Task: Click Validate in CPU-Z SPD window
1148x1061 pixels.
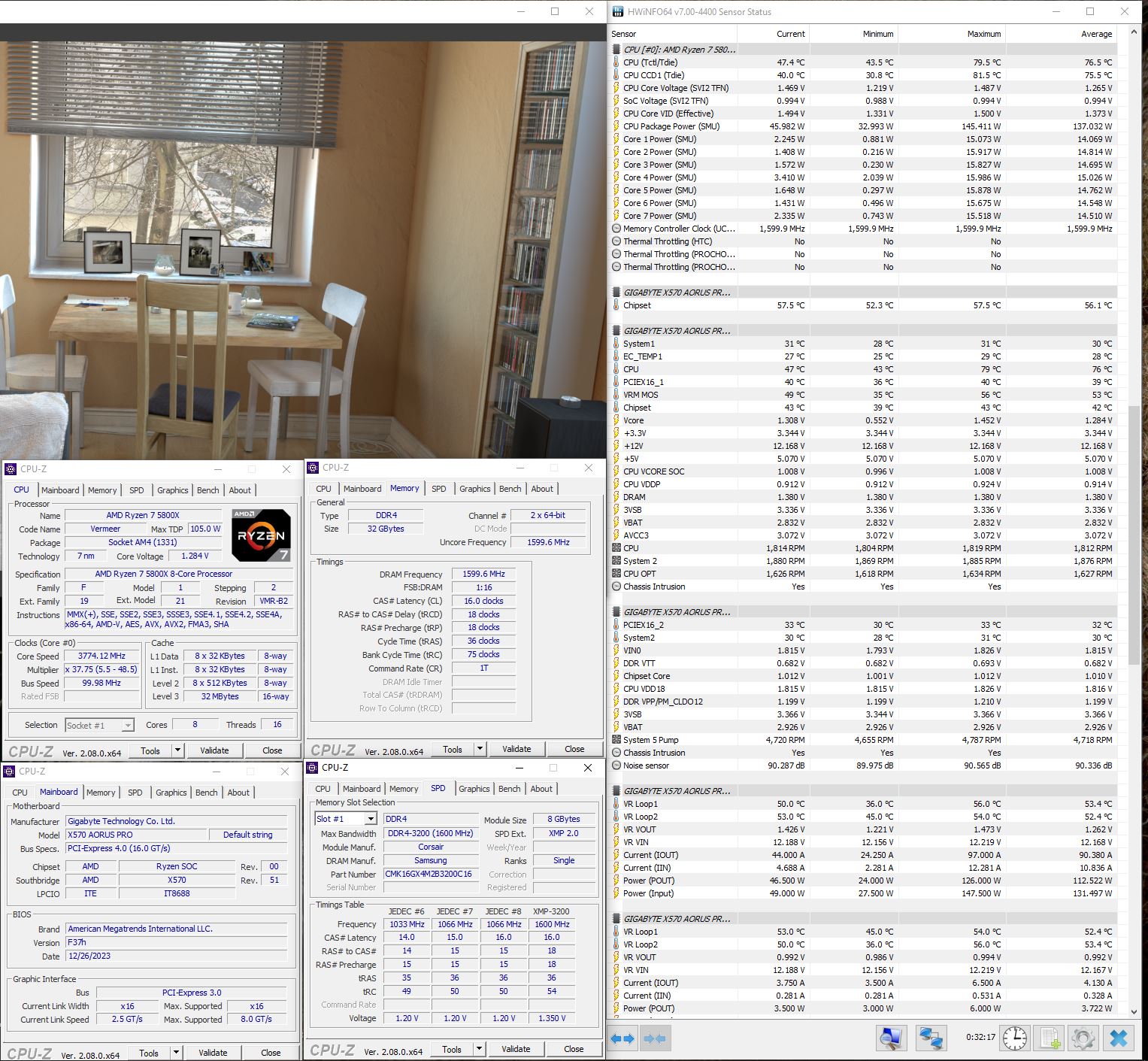Action: pos(516,1049)
